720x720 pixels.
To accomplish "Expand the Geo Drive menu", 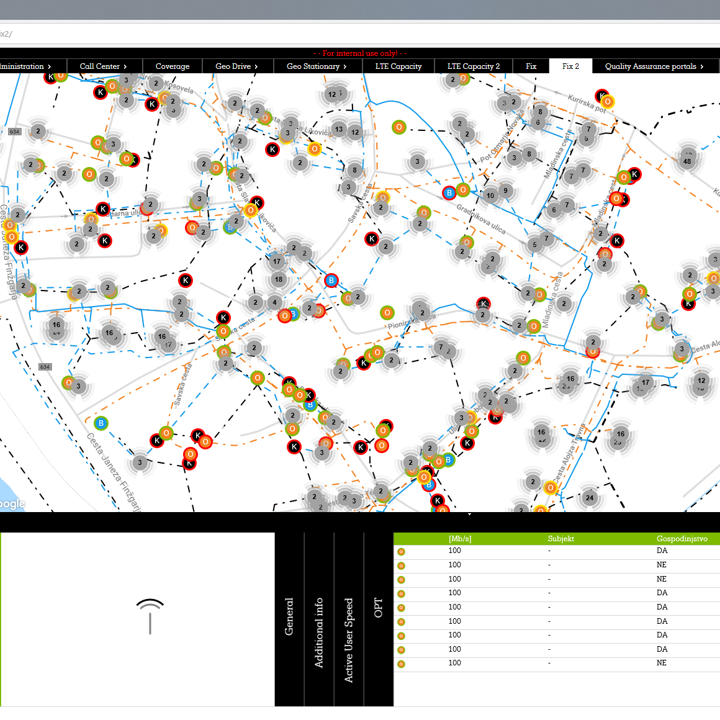I will (x=236, y=66).
